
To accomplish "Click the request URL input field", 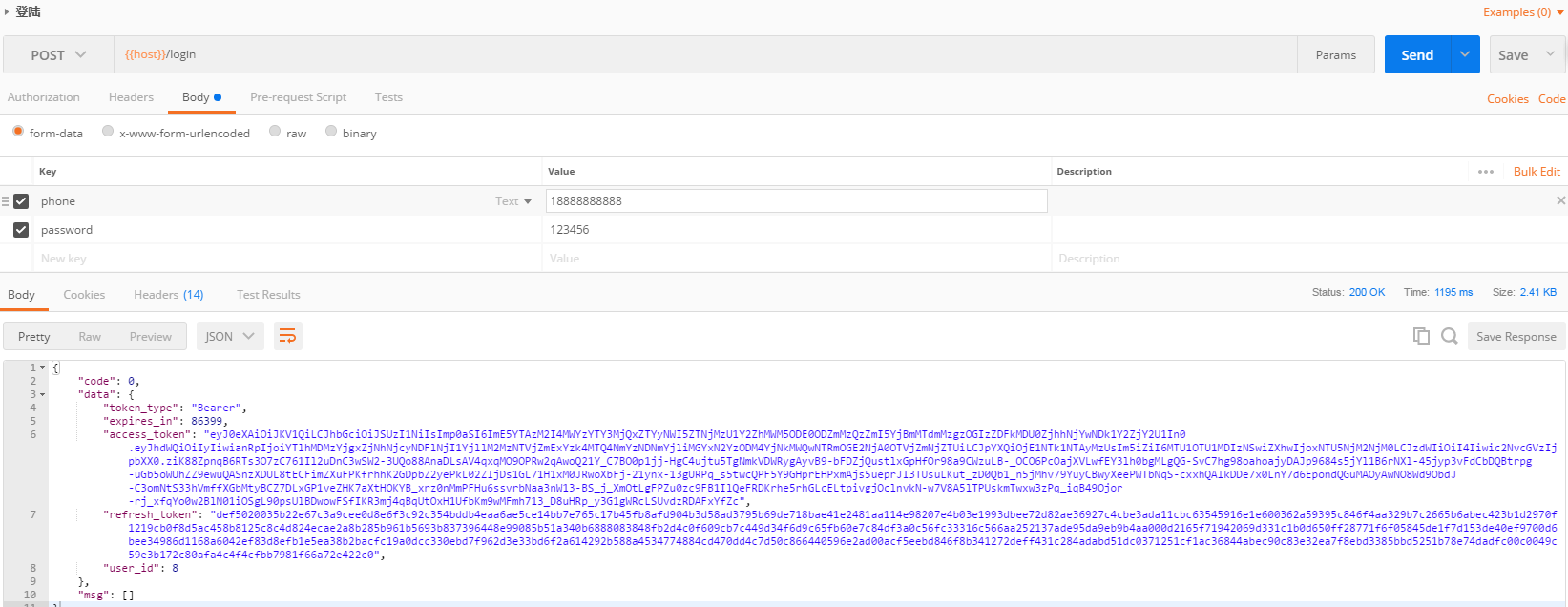I will 706,54.
